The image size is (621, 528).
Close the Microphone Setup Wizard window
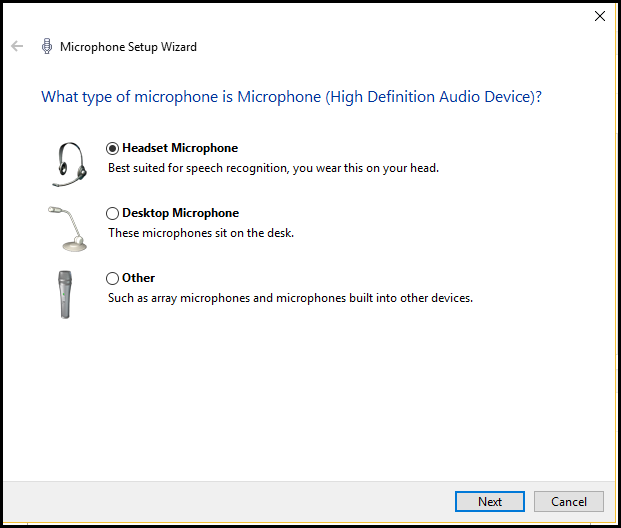[x=599, y=16]
